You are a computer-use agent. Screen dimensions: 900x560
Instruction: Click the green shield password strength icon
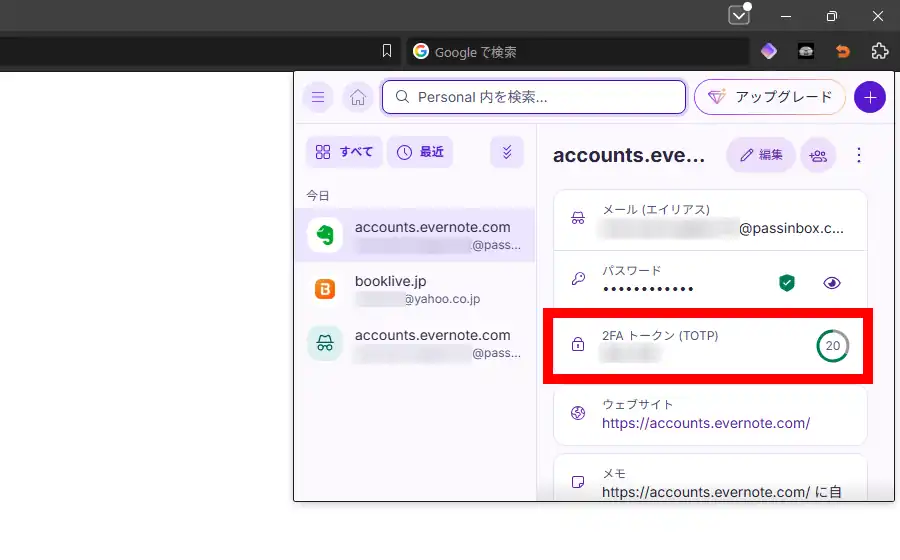(x=787, y=283)
